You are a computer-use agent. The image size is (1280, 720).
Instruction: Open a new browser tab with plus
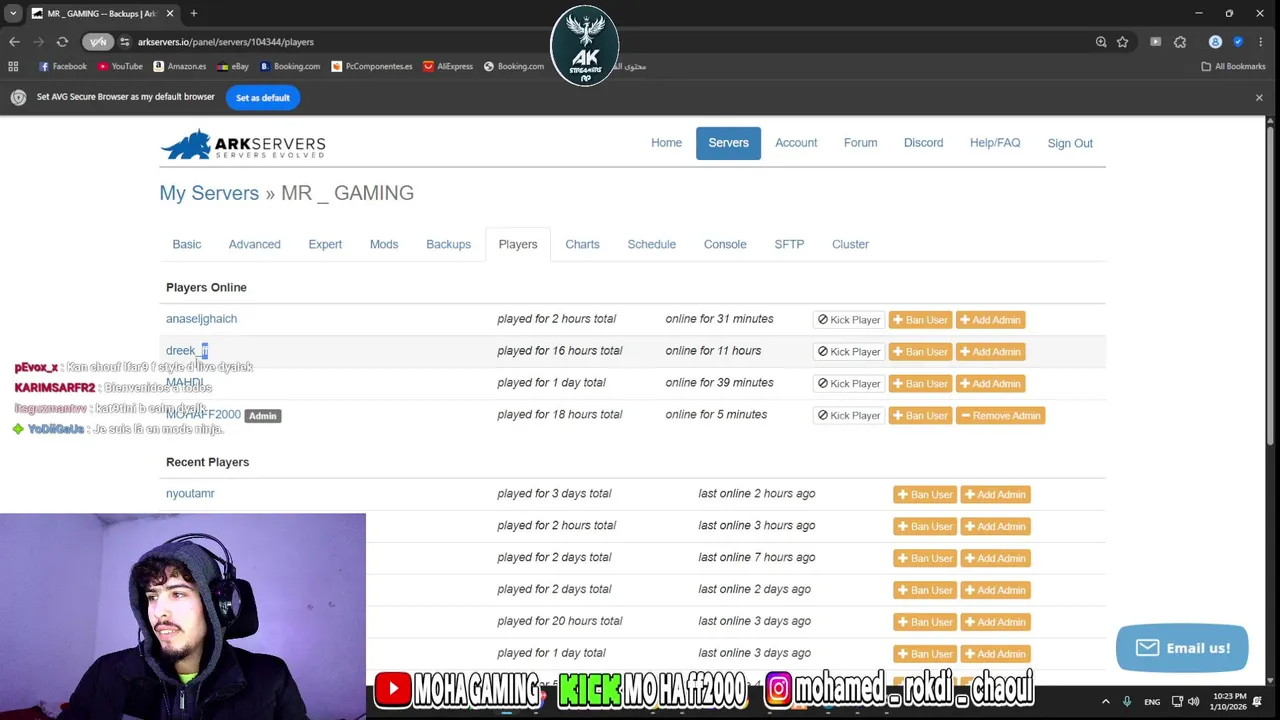pos(194,13)
